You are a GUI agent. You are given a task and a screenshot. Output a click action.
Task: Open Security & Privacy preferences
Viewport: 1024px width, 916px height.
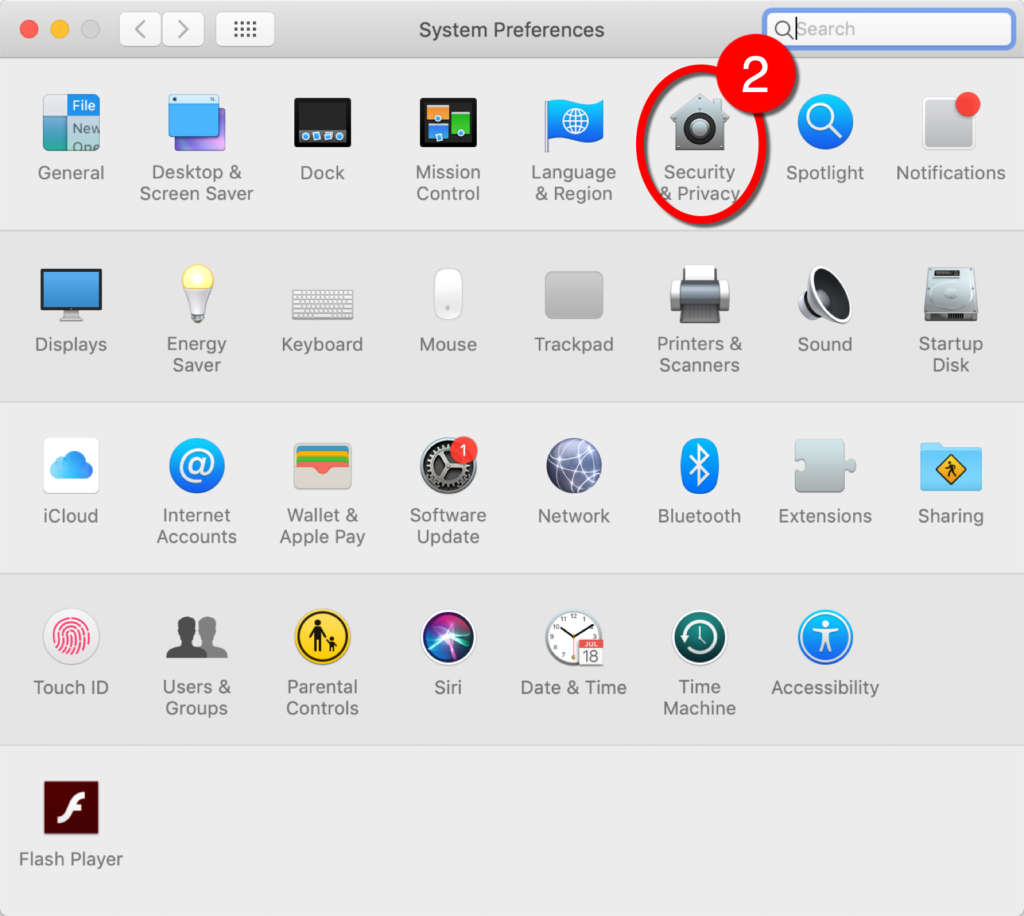(699, 125)
